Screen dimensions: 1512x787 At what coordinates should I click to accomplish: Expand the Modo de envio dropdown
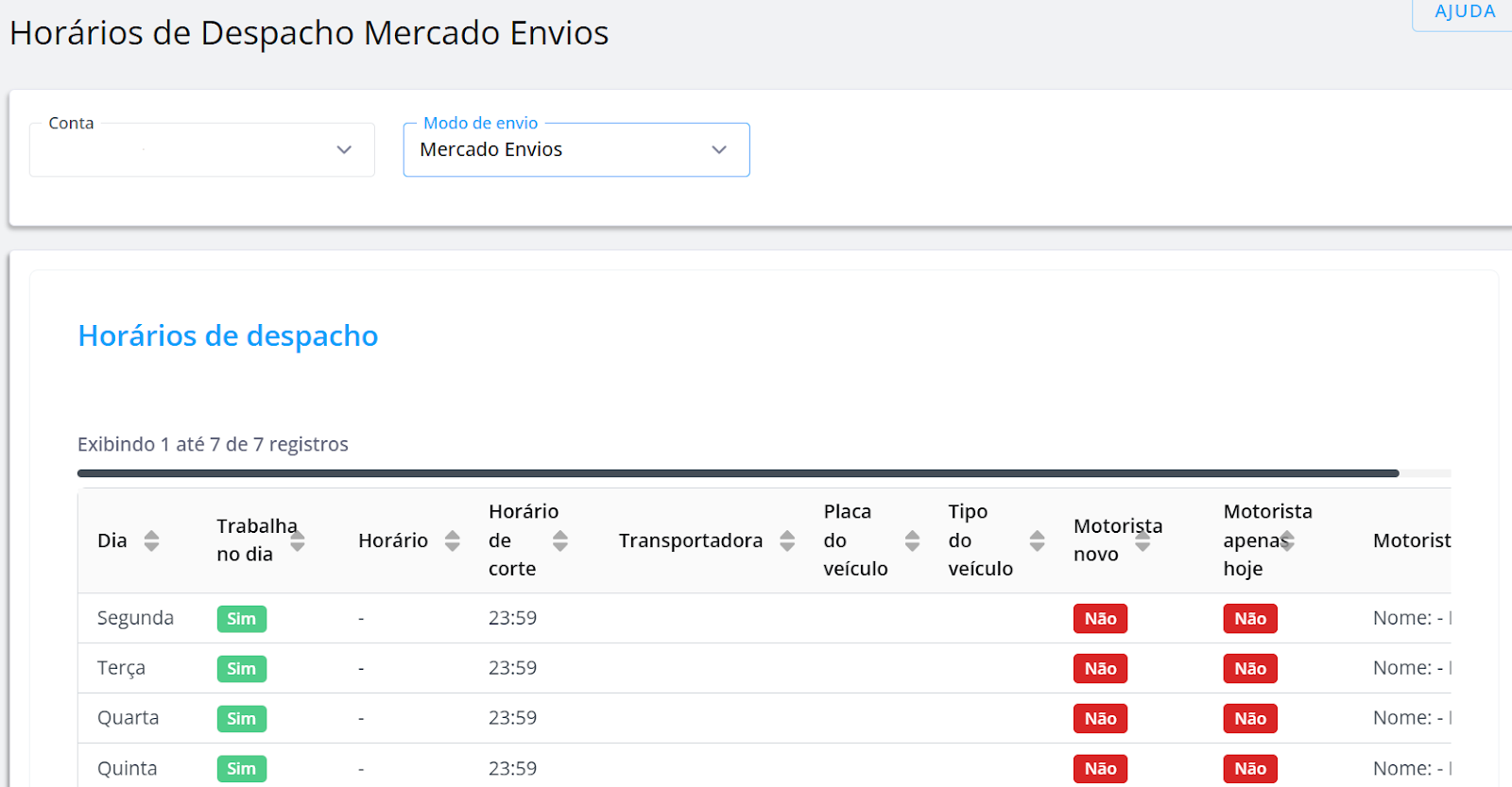[576, 149]
